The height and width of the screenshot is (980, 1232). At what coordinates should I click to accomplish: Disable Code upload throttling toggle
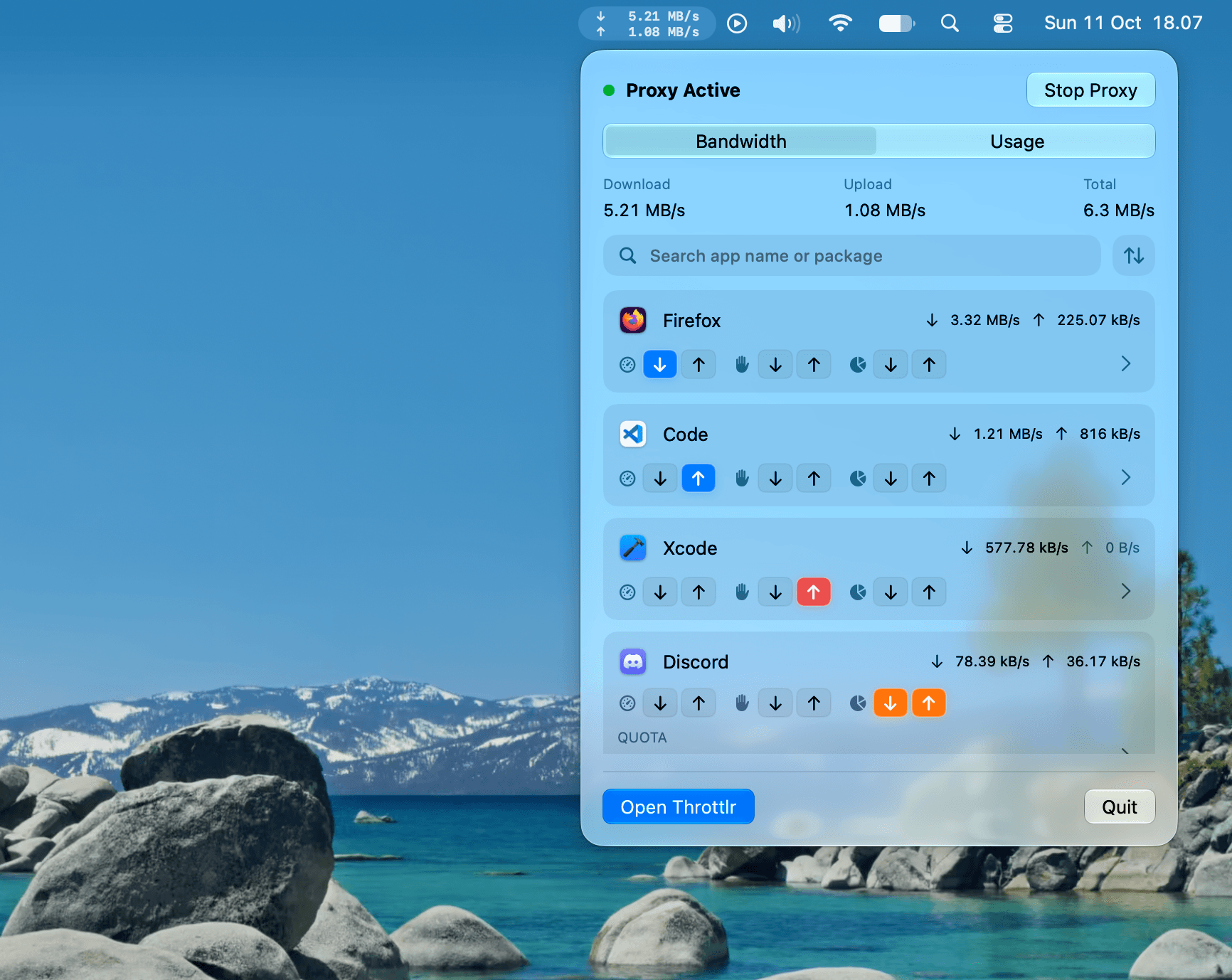point(699,479)
